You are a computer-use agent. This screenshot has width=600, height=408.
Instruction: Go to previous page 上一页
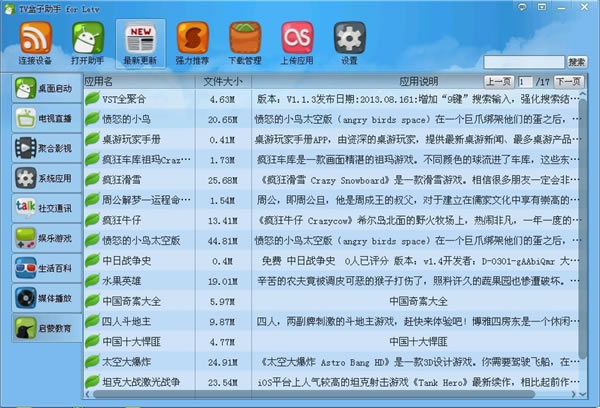point(499,82)
